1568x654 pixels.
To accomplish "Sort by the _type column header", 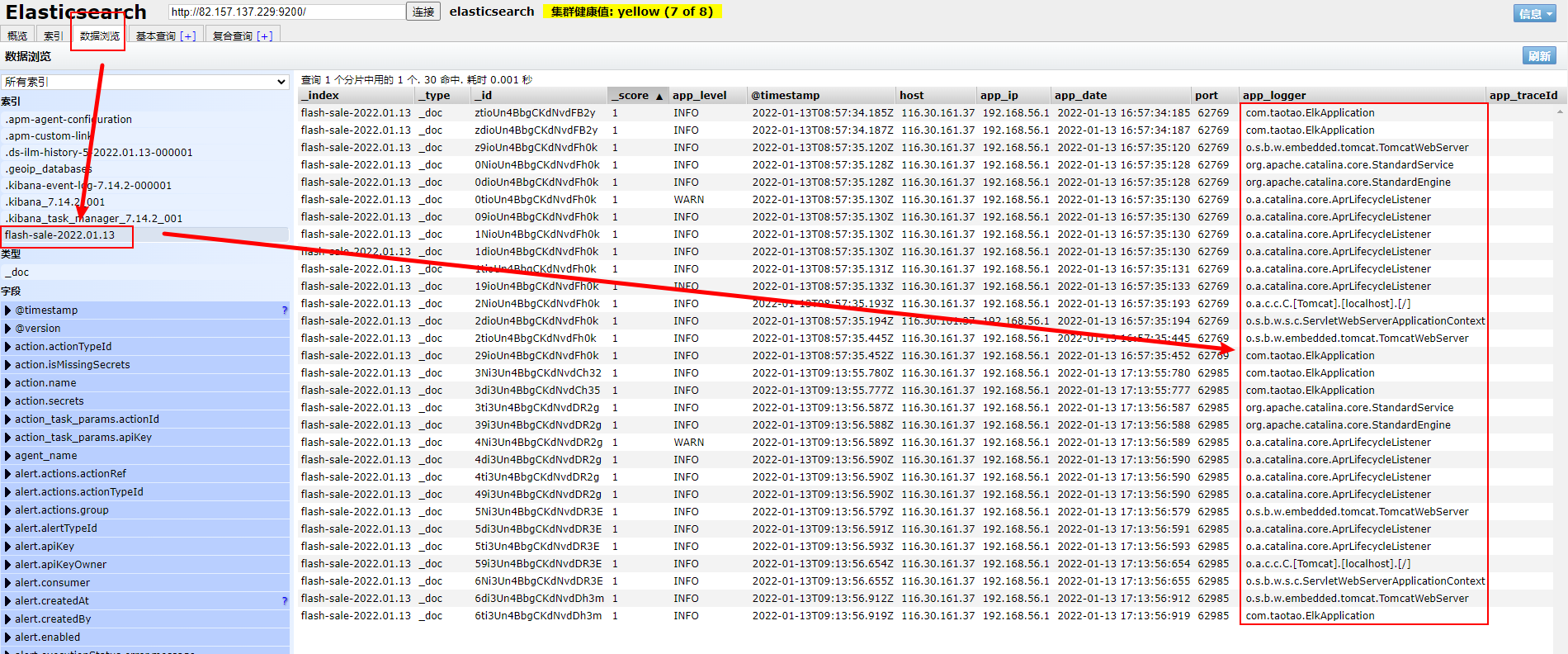I will tap(443, 96).
